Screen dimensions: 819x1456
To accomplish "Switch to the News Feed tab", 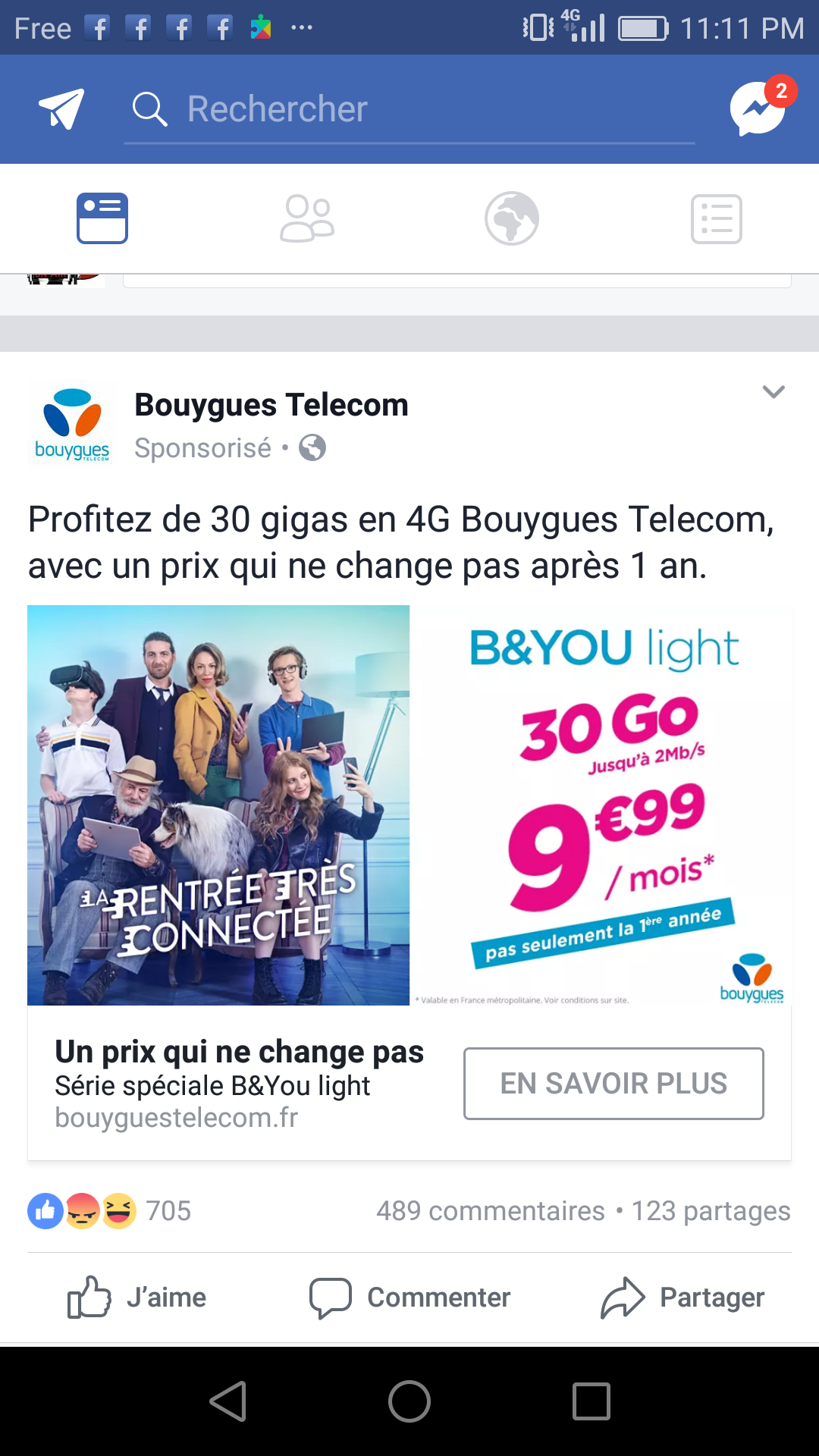I will 102,218.
